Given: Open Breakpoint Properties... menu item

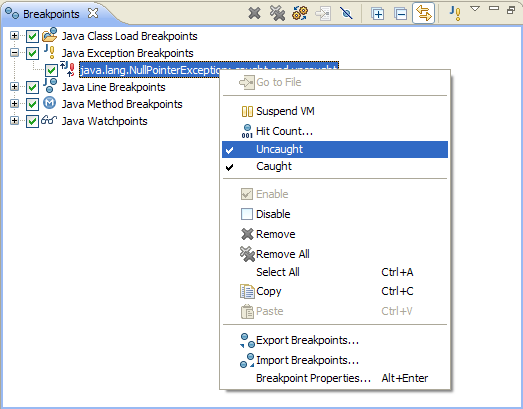Looking at the screenshot, I should tap(335, 378).
